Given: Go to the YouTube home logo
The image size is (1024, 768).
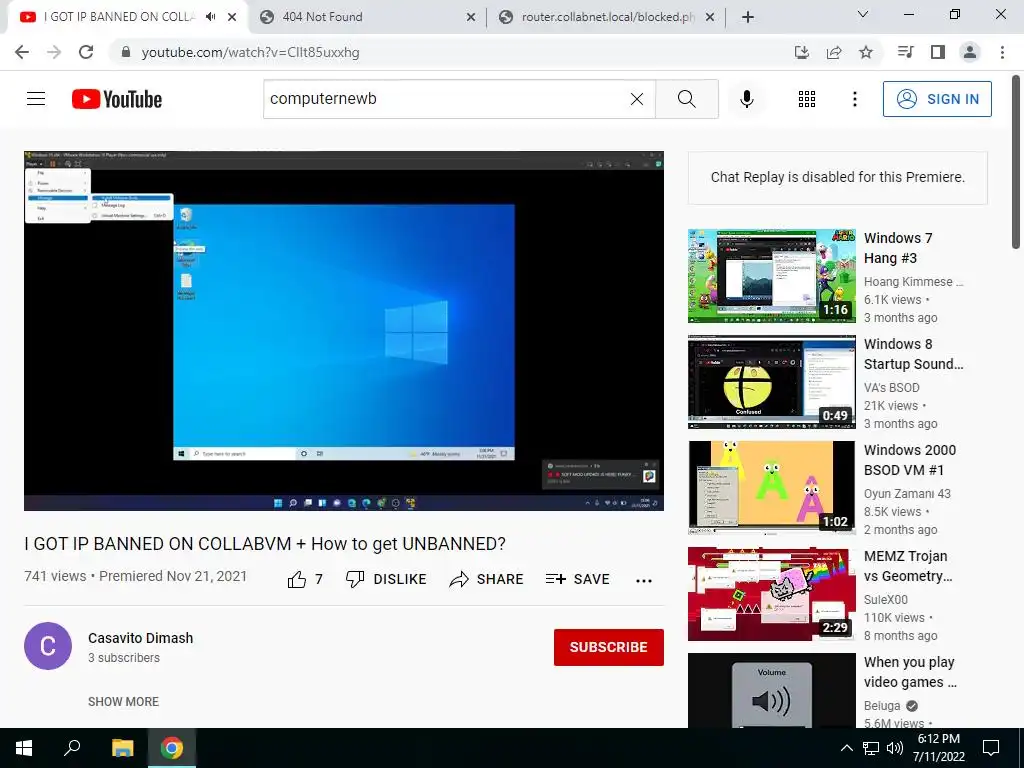Looking at the screenshot, I should 117,99.
